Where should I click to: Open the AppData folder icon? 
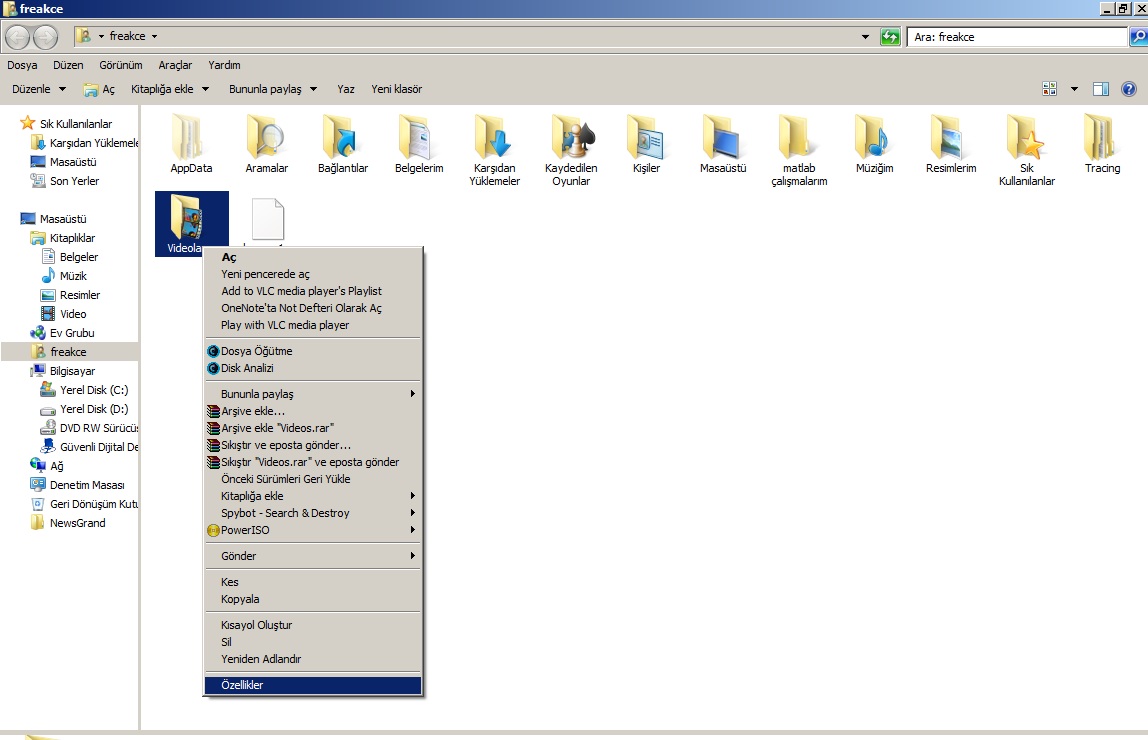tap(190, 137)
